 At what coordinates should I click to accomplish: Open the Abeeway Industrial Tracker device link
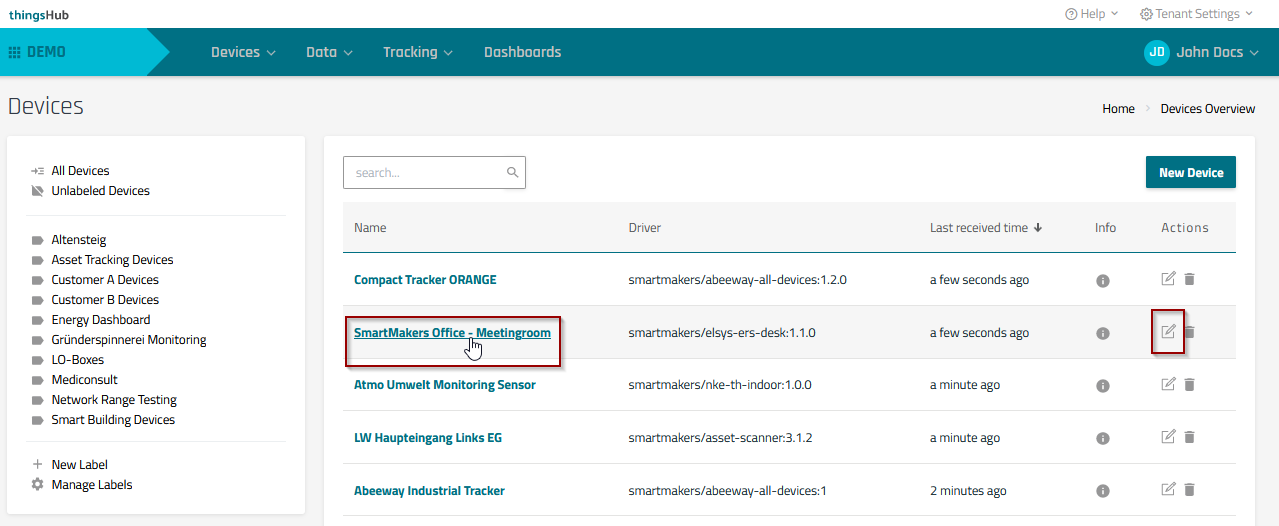click(x=429, y=491)
